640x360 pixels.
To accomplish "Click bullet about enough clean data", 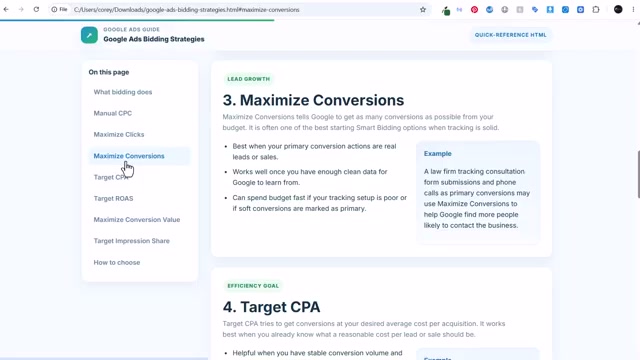I will (x=310, y=177).
